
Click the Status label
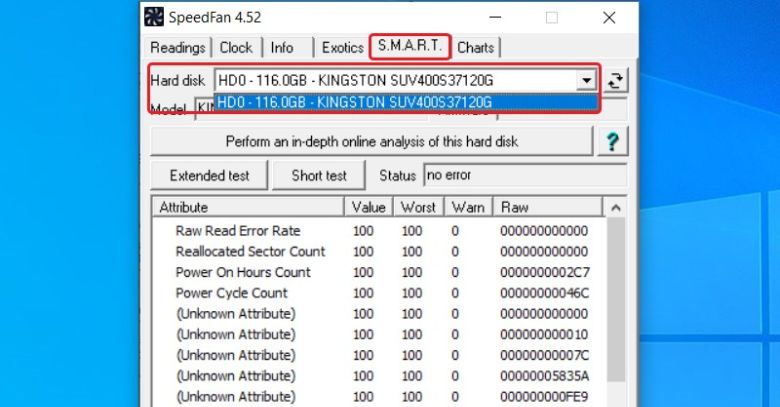click(x=397, y=176)
